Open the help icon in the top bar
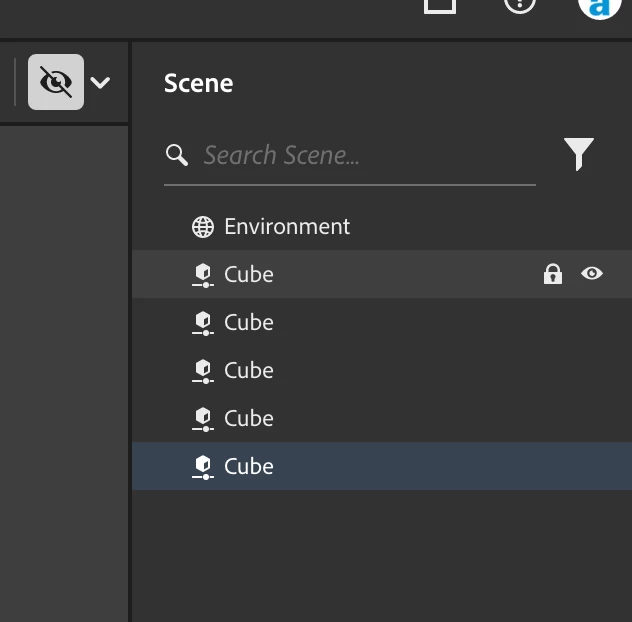This screenshot has height=622, width=632. [x=520, y=4]
